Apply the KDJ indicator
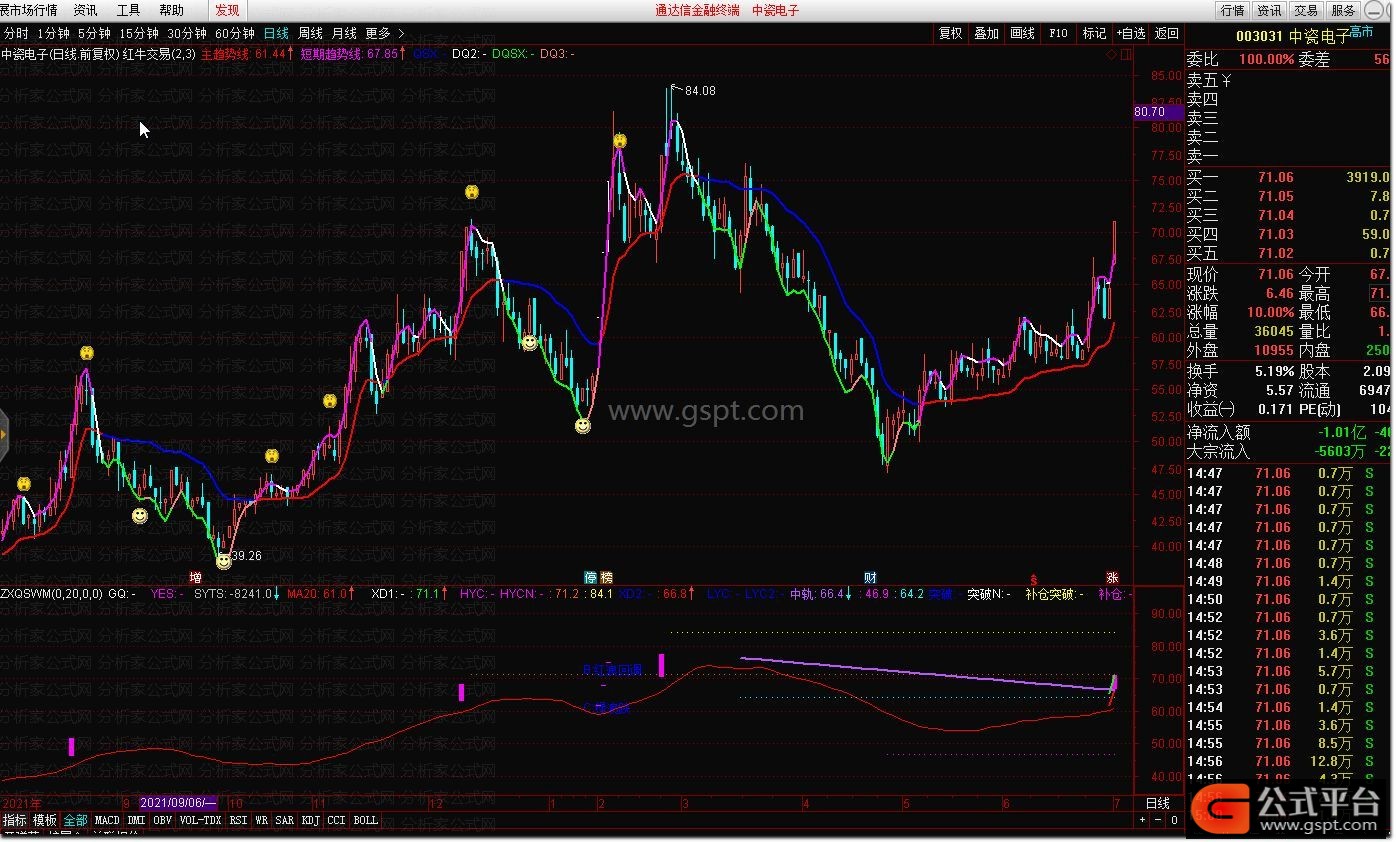 311,820
